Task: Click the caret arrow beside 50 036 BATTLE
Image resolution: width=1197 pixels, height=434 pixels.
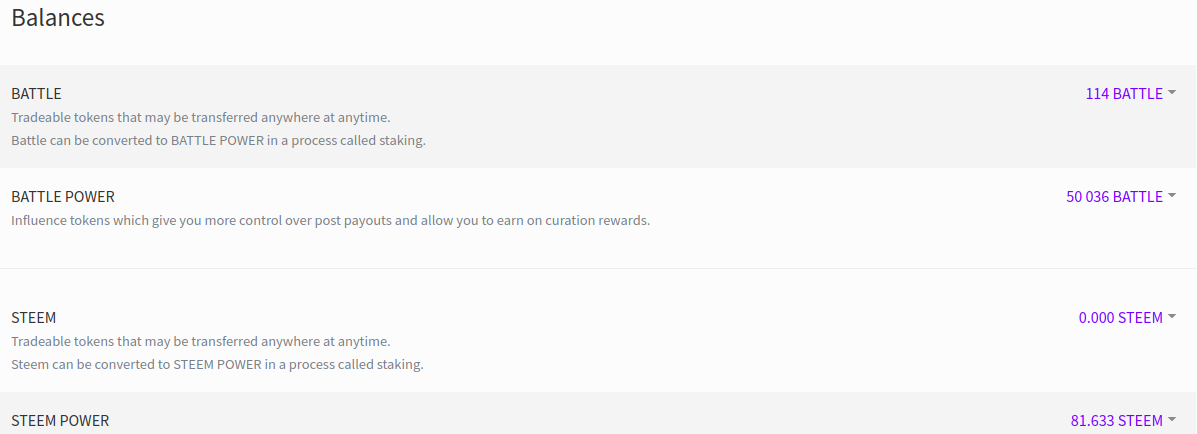Action: (1172, 195)
